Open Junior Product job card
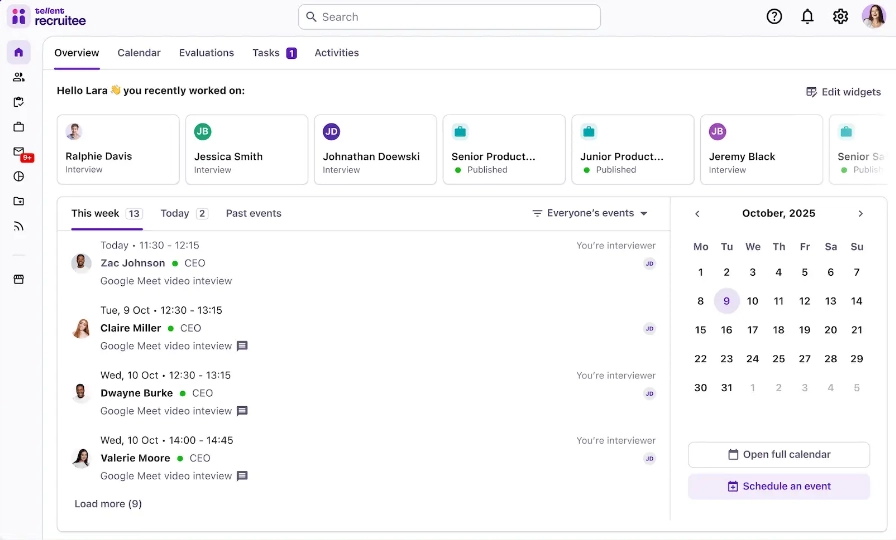 pos(633,150)
